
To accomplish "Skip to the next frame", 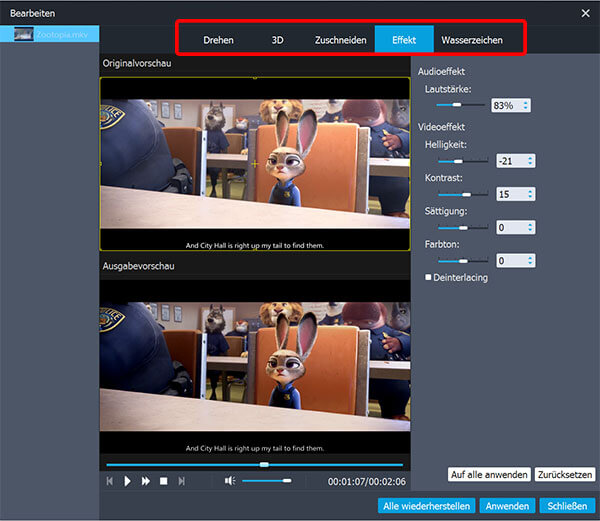I will tap(181, 481).
